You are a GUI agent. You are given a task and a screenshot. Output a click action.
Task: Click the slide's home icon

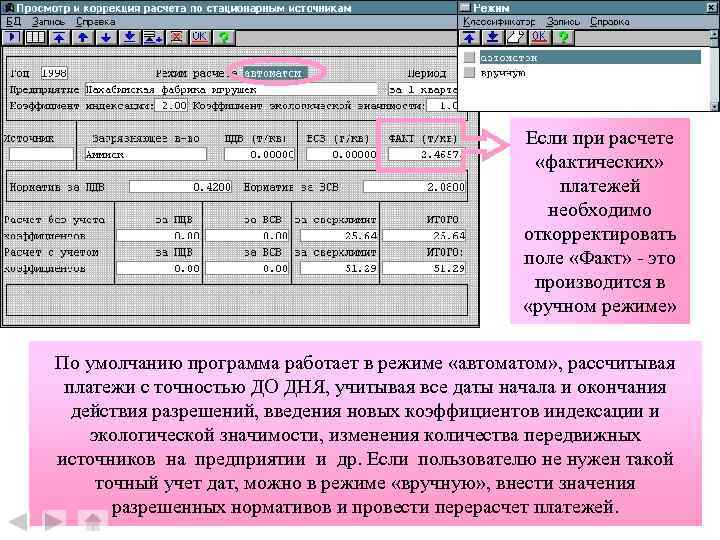click(x=92, y=521)
